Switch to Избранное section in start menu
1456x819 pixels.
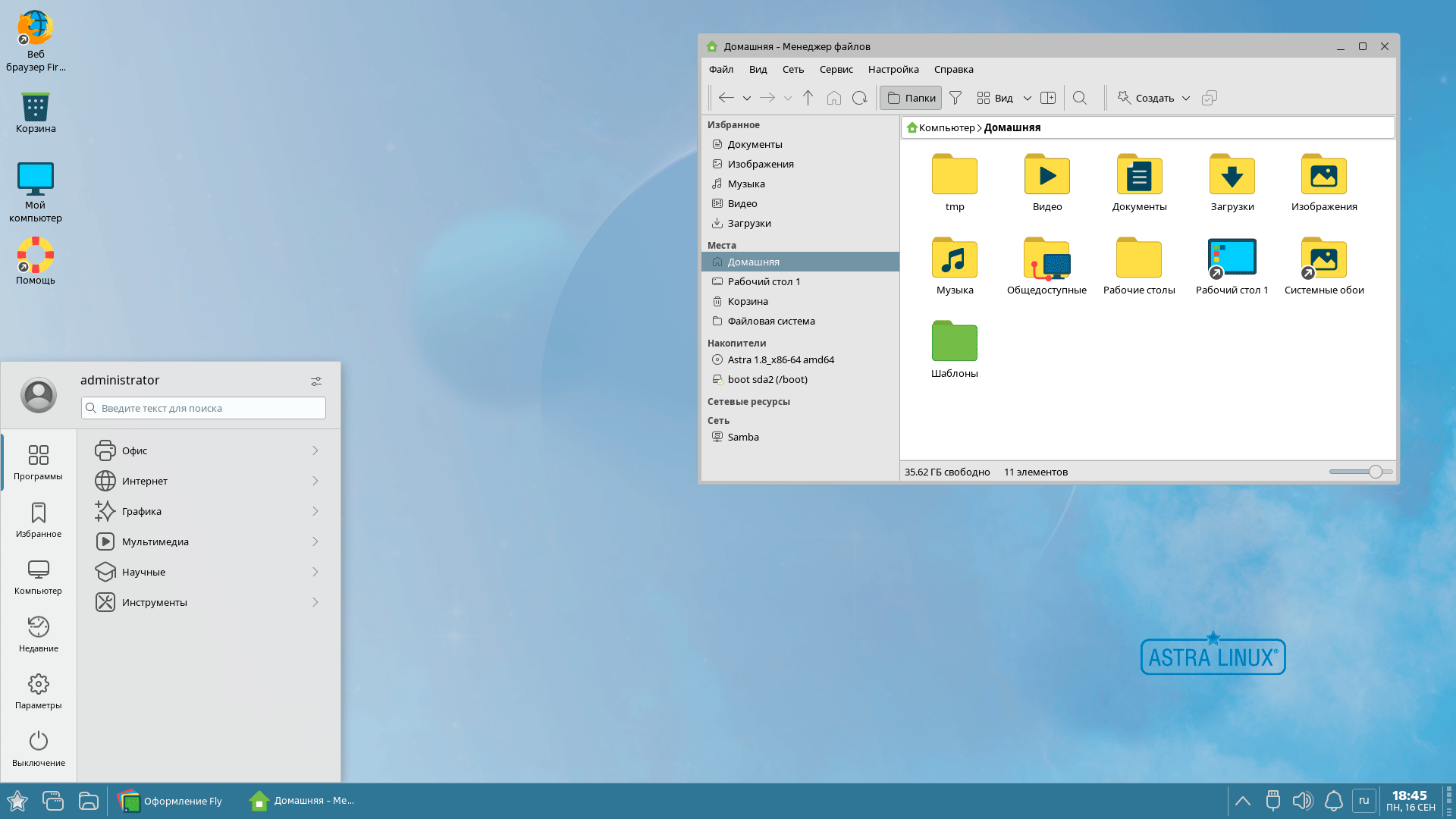(x=39, y=520)
